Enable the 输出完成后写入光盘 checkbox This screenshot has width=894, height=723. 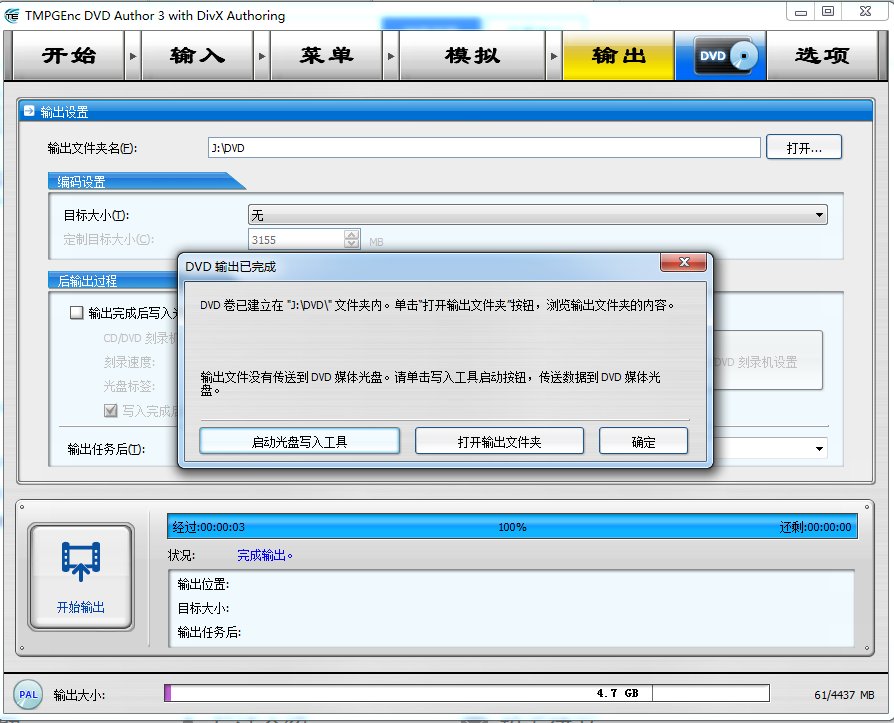(x=76, y=312)
